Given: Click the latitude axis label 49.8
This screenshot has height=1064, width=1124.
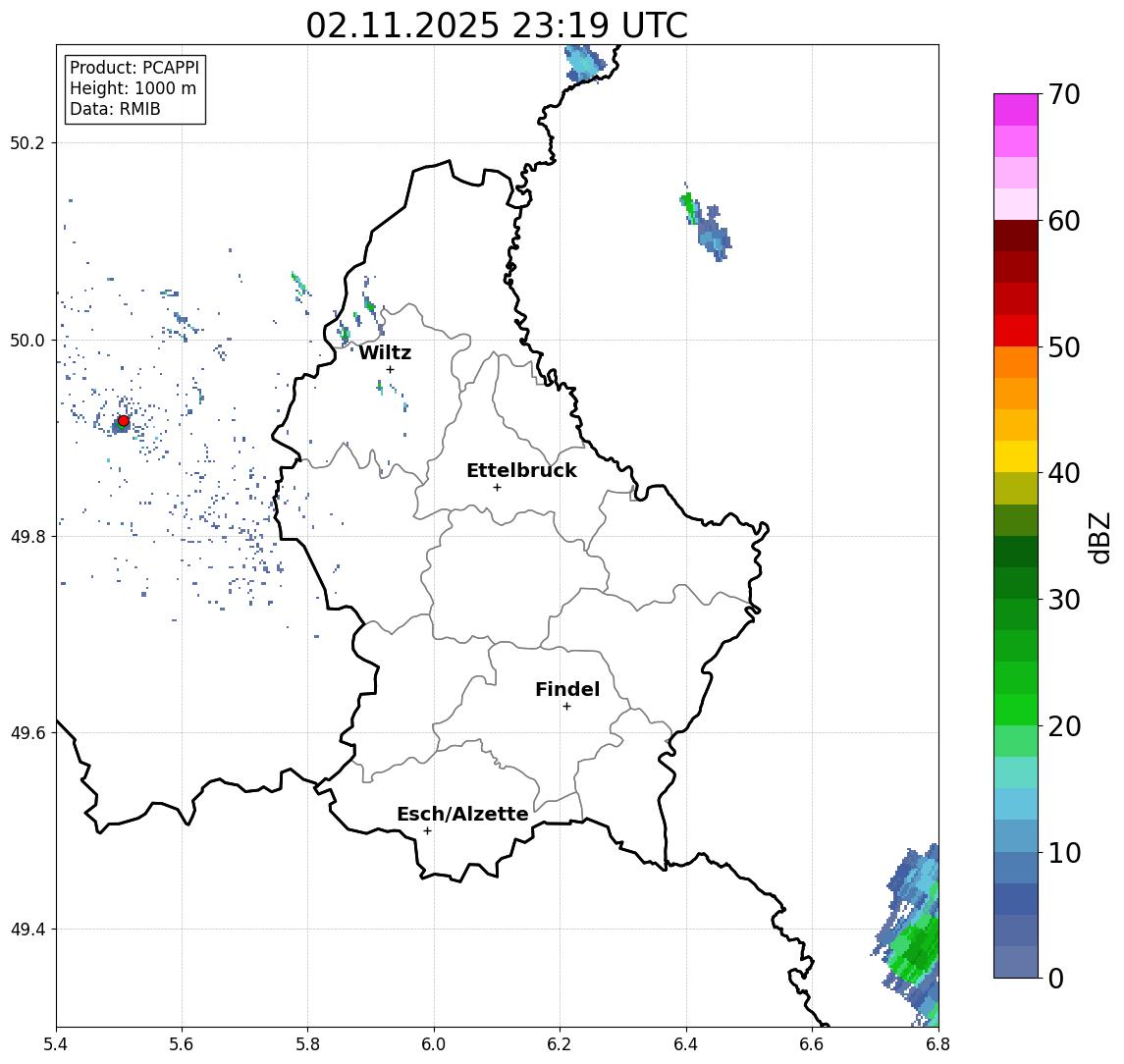Looking at the screenshot, I should click(x=27, y=536).
